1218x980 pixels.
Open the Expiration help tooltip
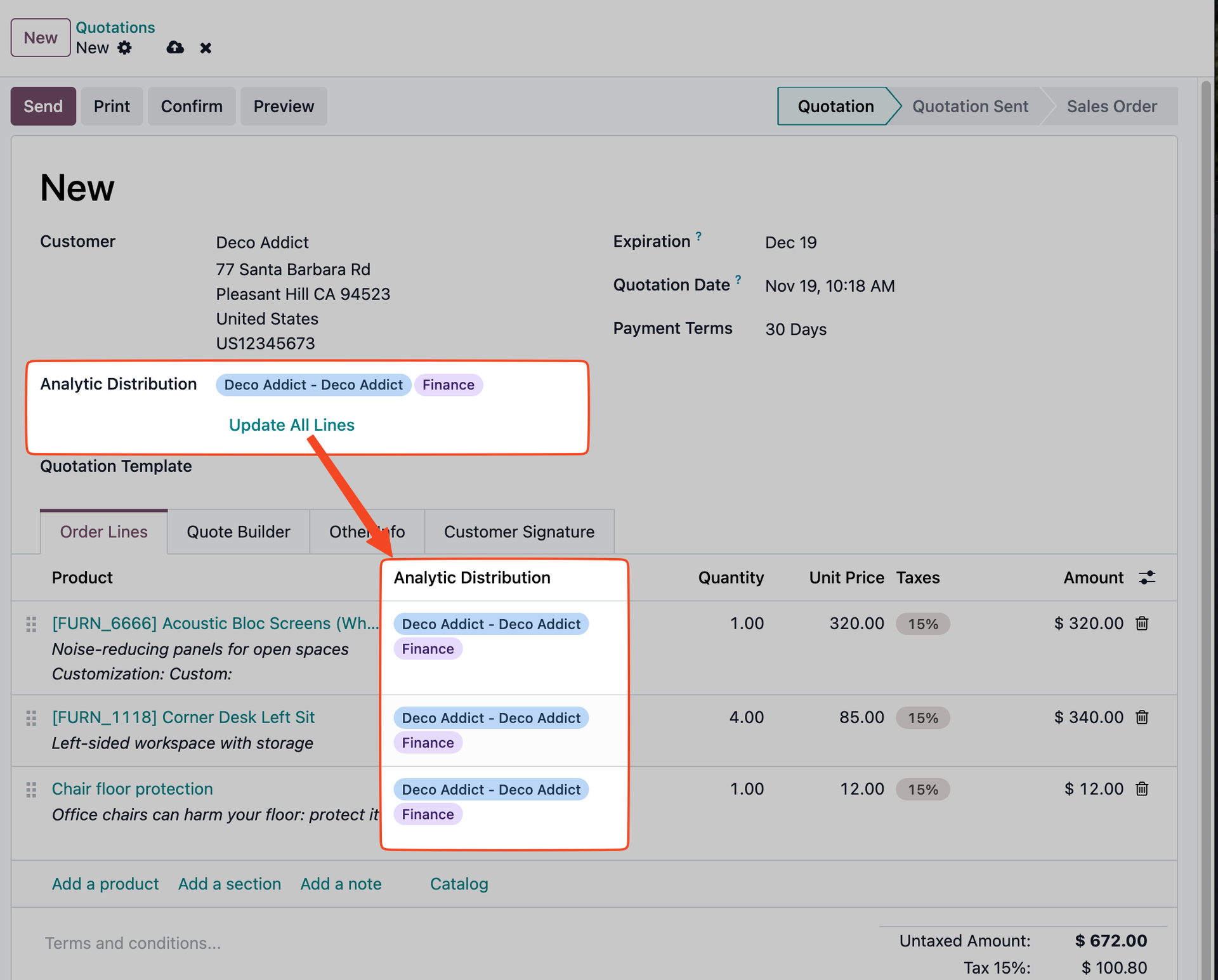click(x=698, y=236)
